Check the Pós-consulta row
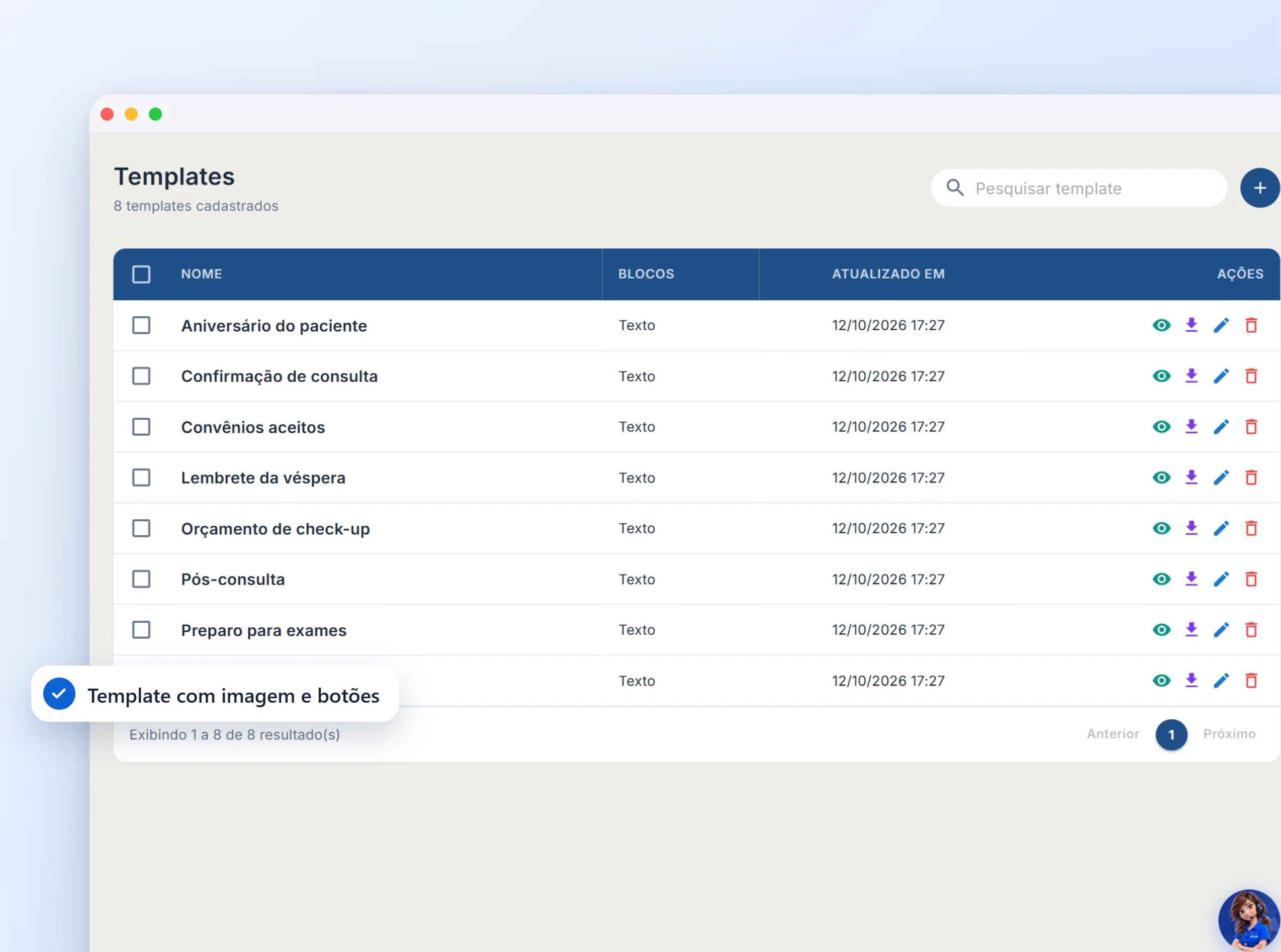The width and height of the screenshot is (1281, 952). (x=141, y=579)
